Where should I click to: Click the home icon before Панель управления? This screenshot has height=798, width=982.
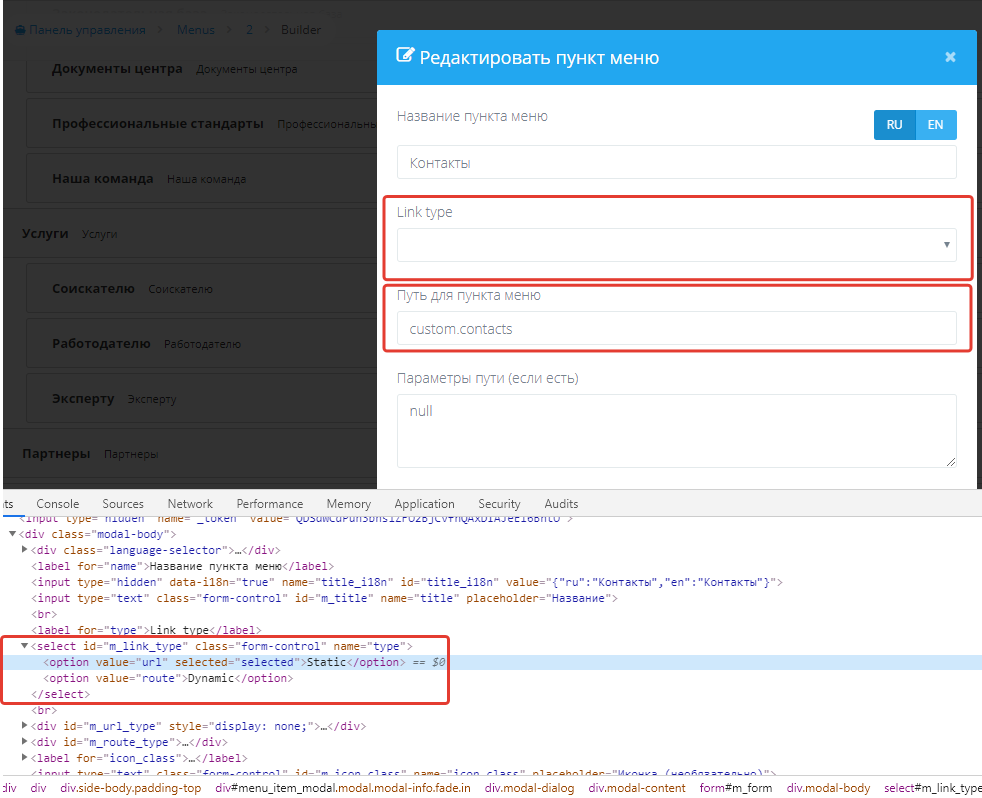pyautogui.click(x=18, y=29)
